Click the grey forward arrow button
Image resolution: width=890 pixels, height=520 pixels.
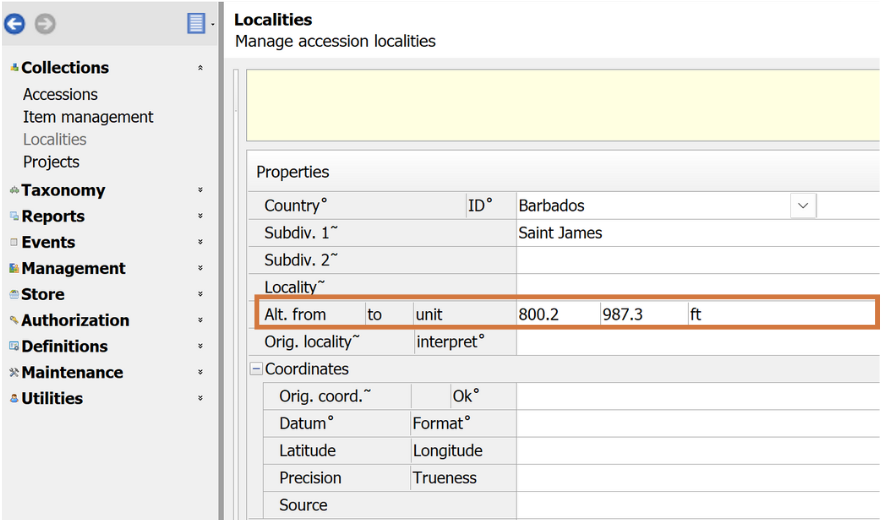45,24
